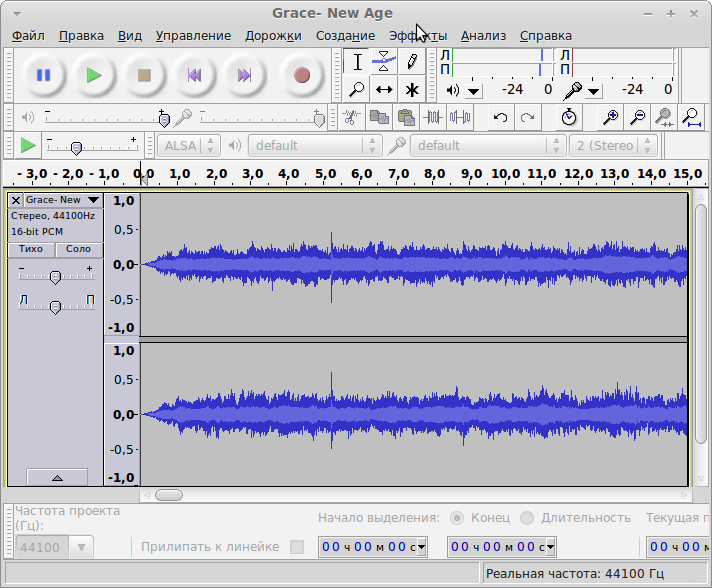This screenshot has height=588, width=712.
Task: Open the Справка menu
Action: (x=546, y=36)
